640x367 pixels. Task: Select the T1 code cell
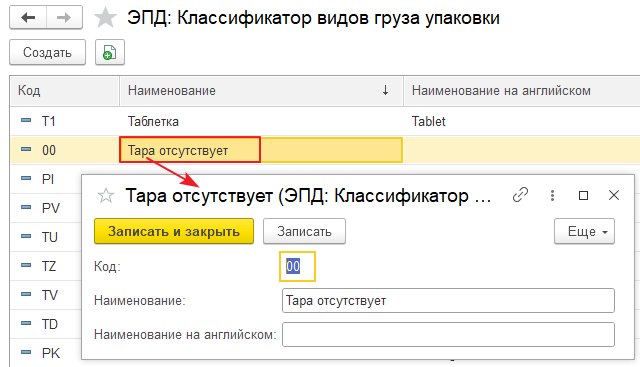pos(49,121)
